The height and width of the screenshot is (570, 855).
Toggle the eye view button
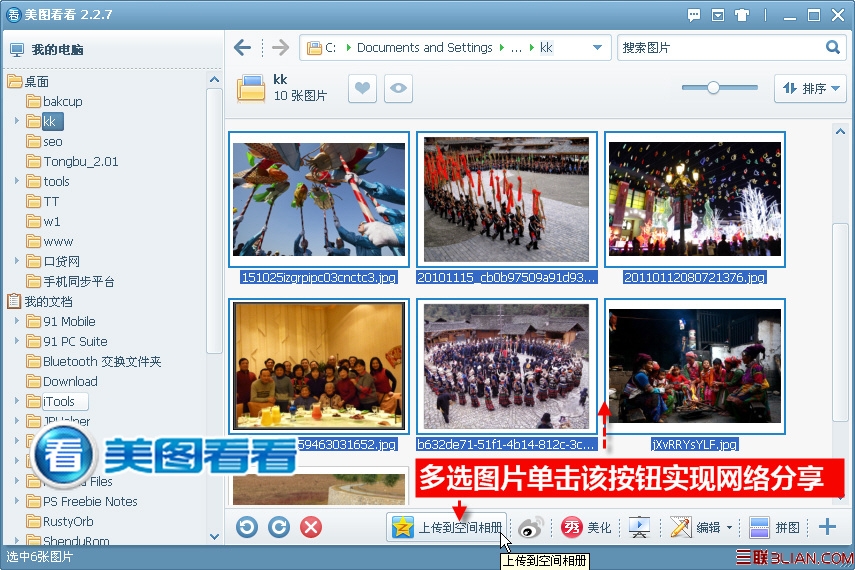[x=398, y=88]
